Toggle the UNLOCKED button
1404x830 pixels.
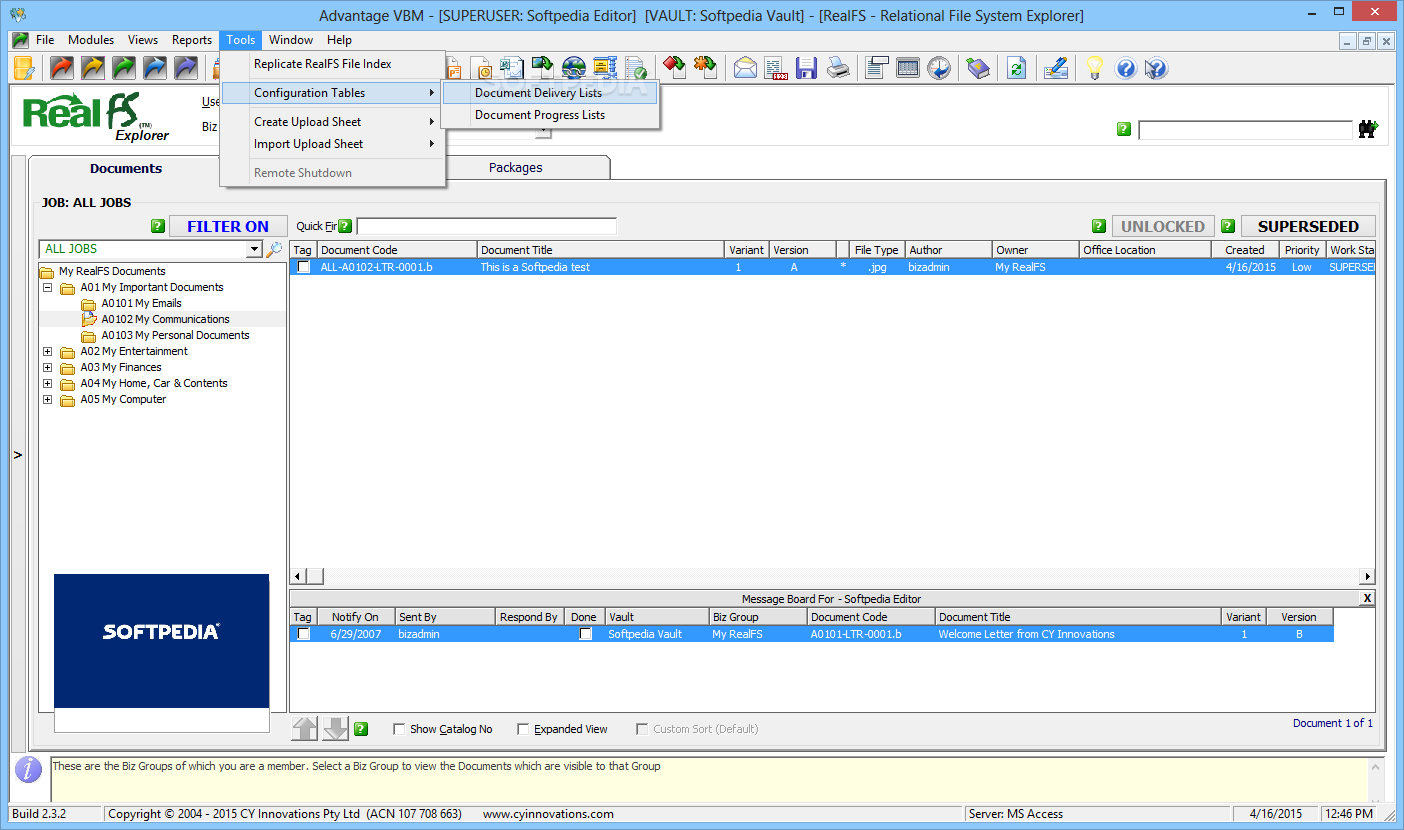click(x=1163, y=226)
